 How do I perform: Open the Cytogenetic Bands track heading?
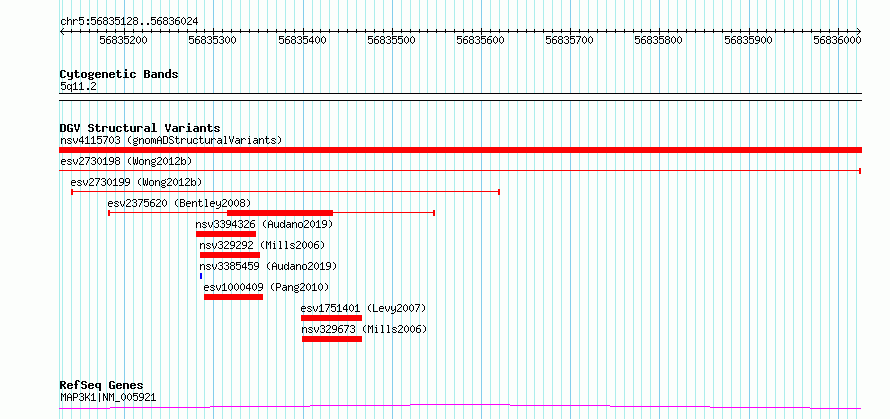(x=119, y=74)
